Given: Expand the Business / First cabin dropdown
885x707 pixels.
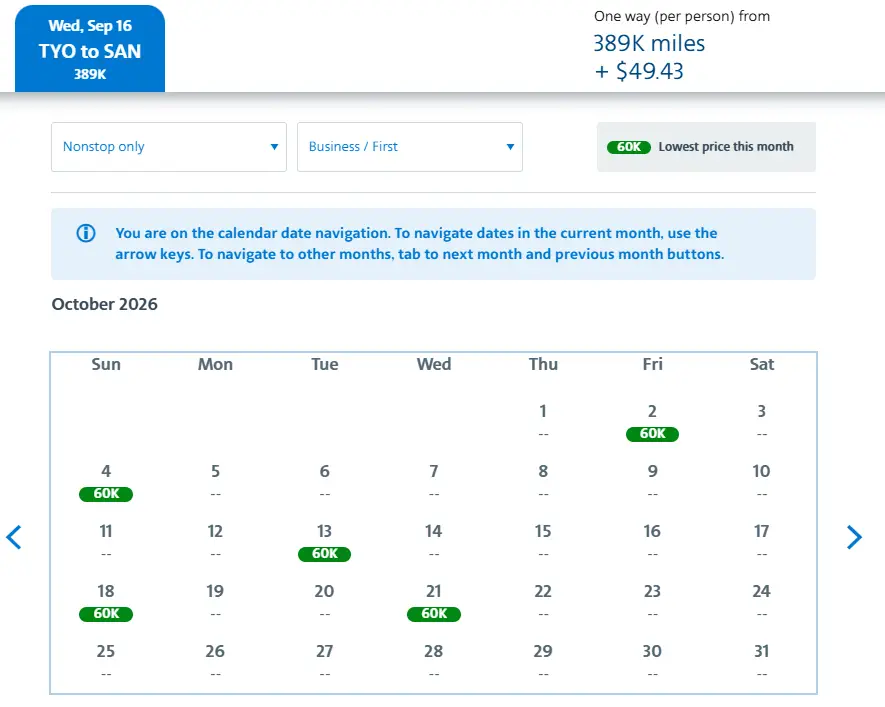Looking at the screenshot, I should coord(409,147).
